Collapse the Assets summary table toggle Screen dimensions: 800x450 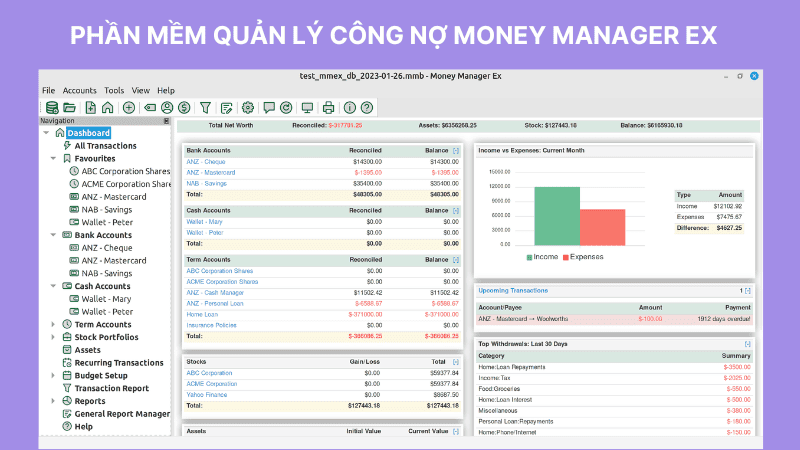[456, 432]
